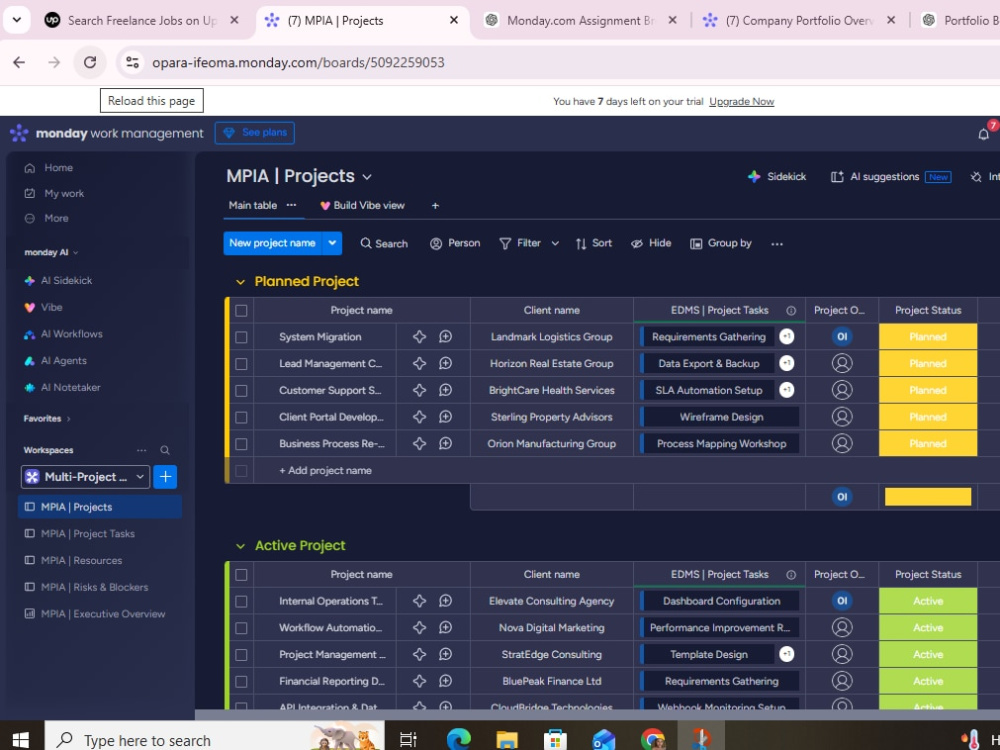The width and height of the screenshot is (1000, 750).
Task: Open site information icon in address bar
Action: [132, 62]
